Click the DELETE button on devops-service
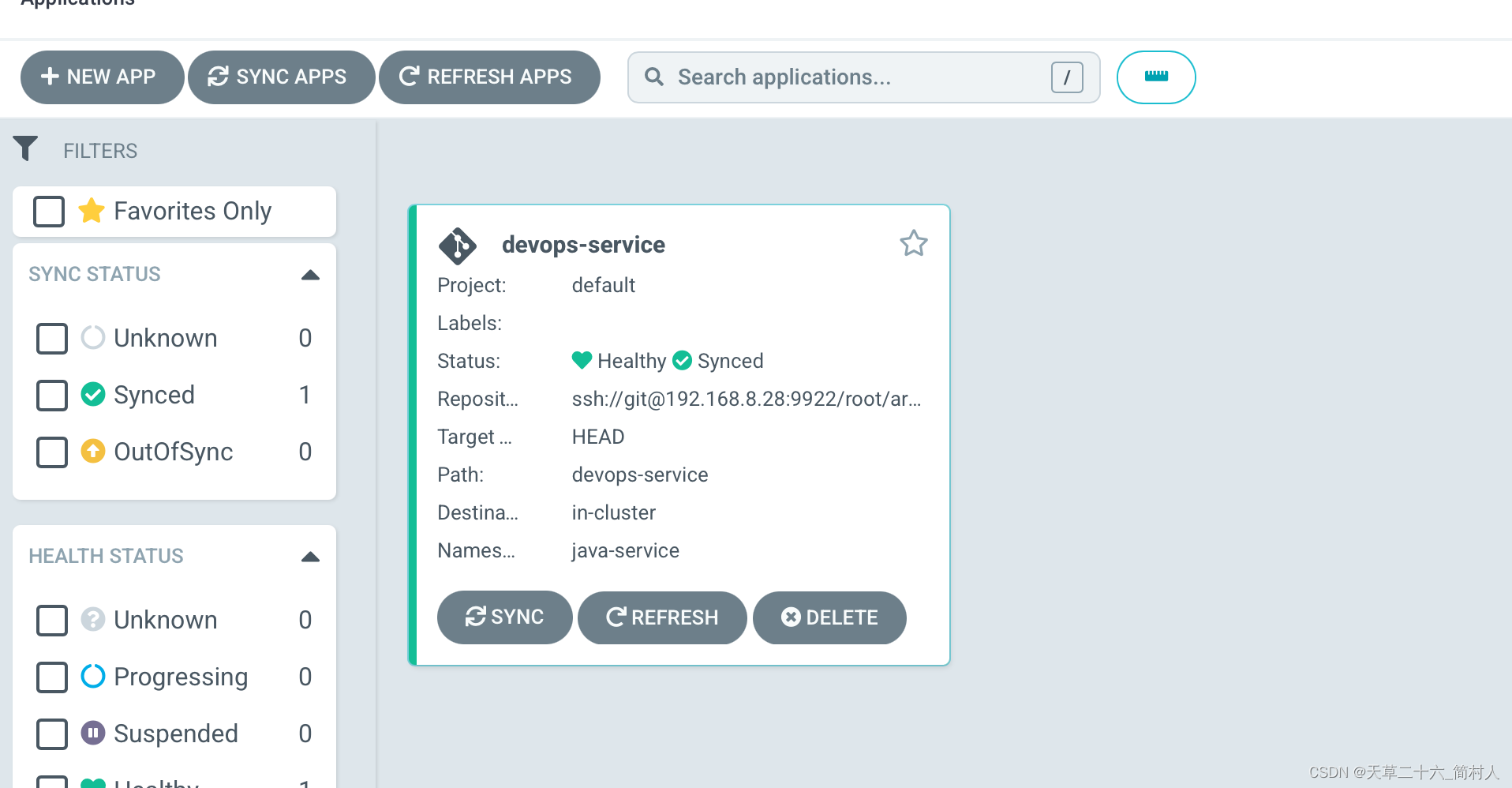The width and height of the screenshot is (1512, 788). [829, 617]
